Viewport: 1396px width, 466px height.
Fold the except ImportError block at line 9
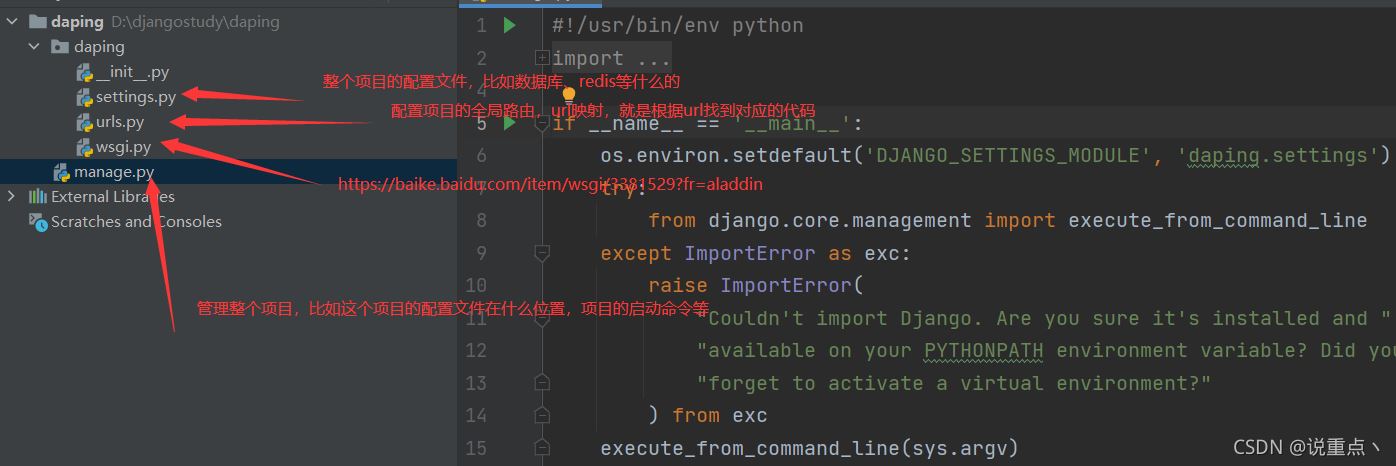click(542, 254)
